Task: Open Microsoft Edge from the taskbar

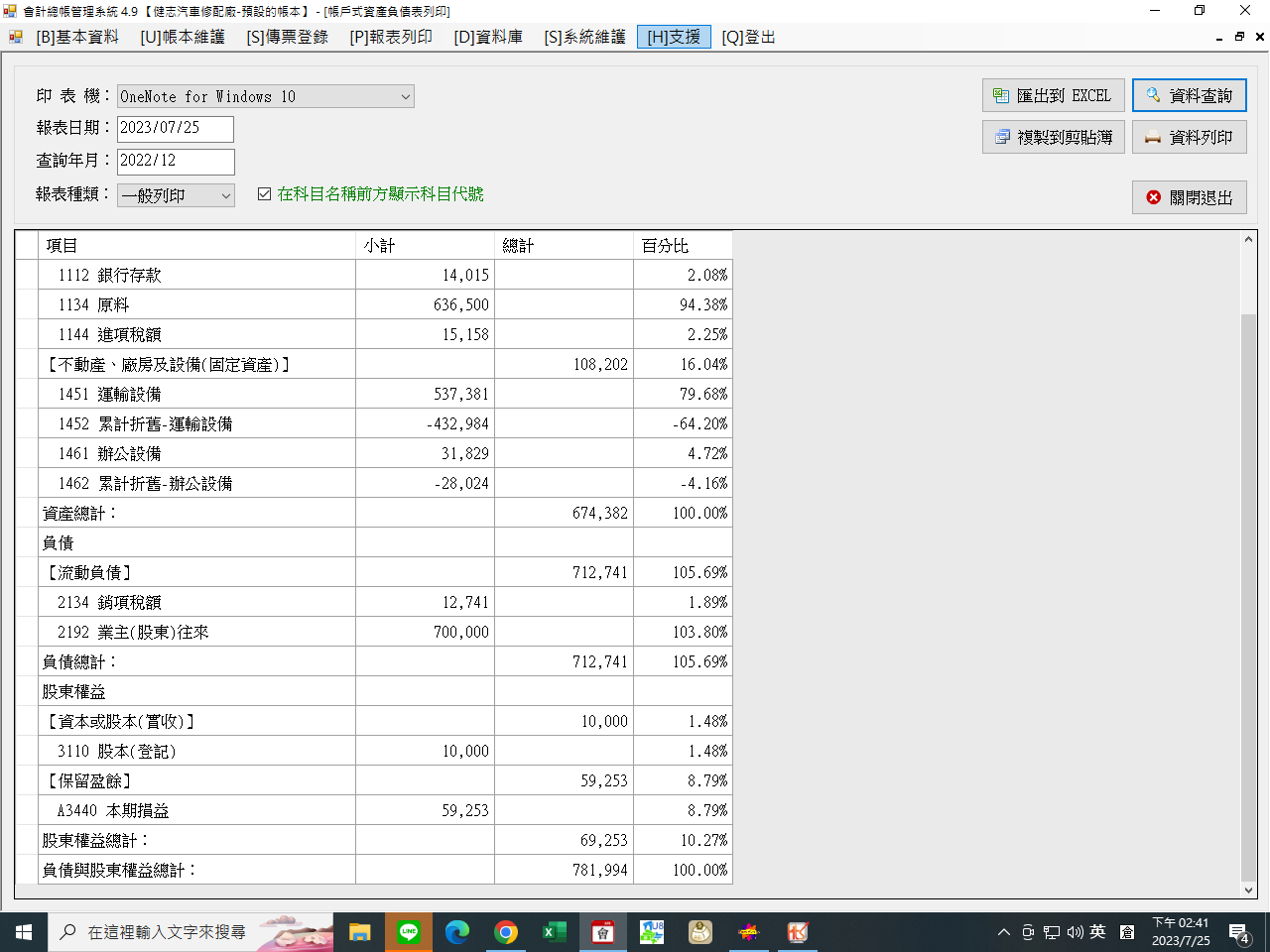Action: point(457,932)
